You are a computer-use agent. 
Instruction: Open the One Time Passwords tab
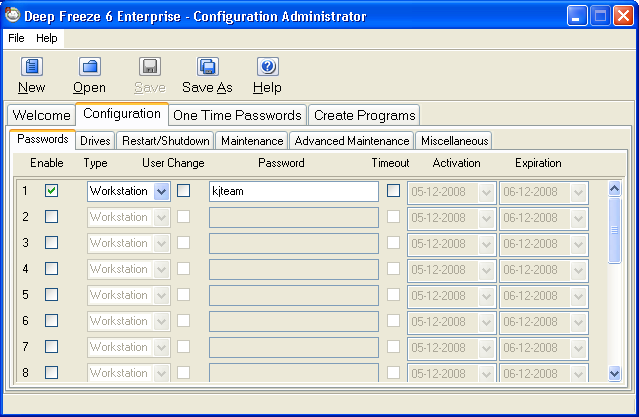(x=237, y=115)
